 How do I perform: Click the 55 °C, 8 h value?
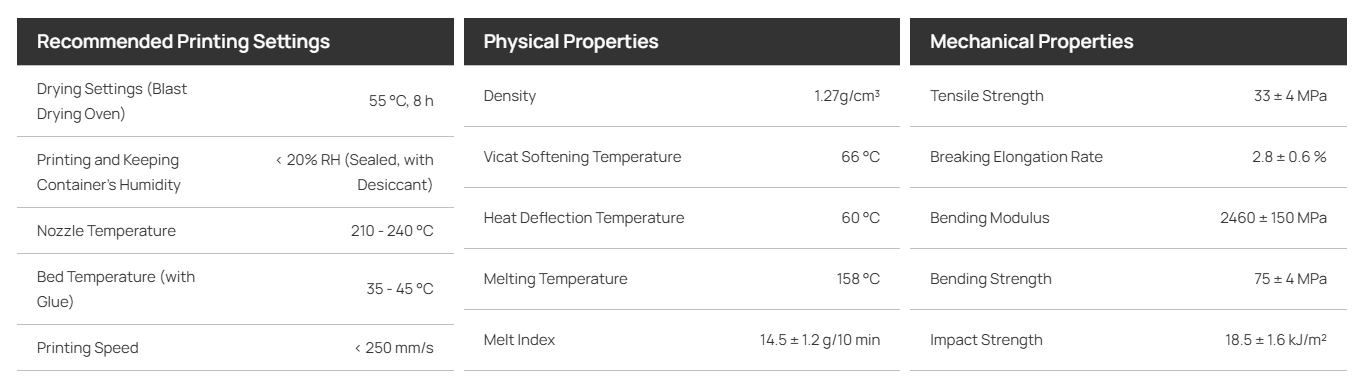[401, 100]
